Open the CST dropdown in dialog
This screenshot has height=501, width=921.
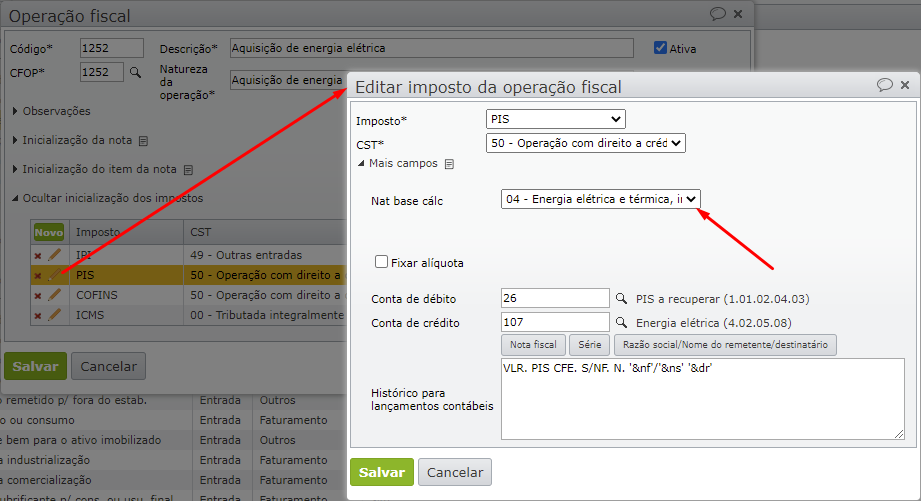pyautogui.click(x=586, y=143)
